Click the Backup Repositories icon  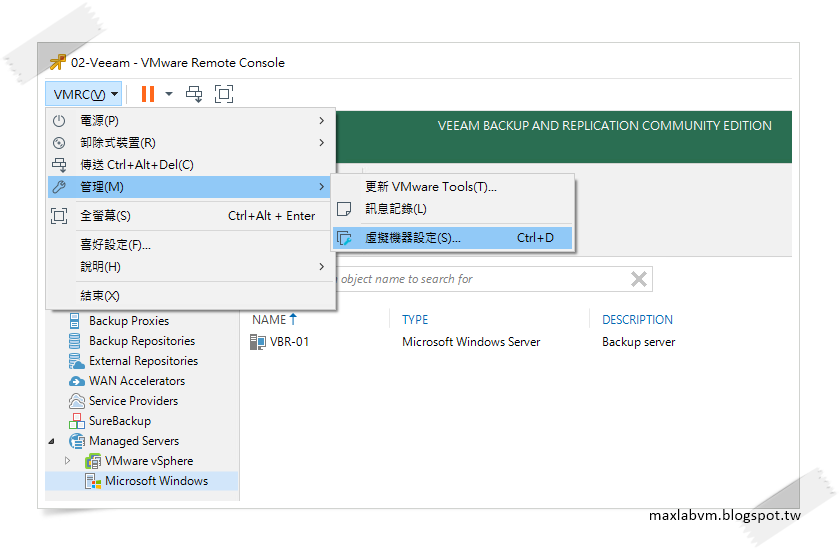75,341
